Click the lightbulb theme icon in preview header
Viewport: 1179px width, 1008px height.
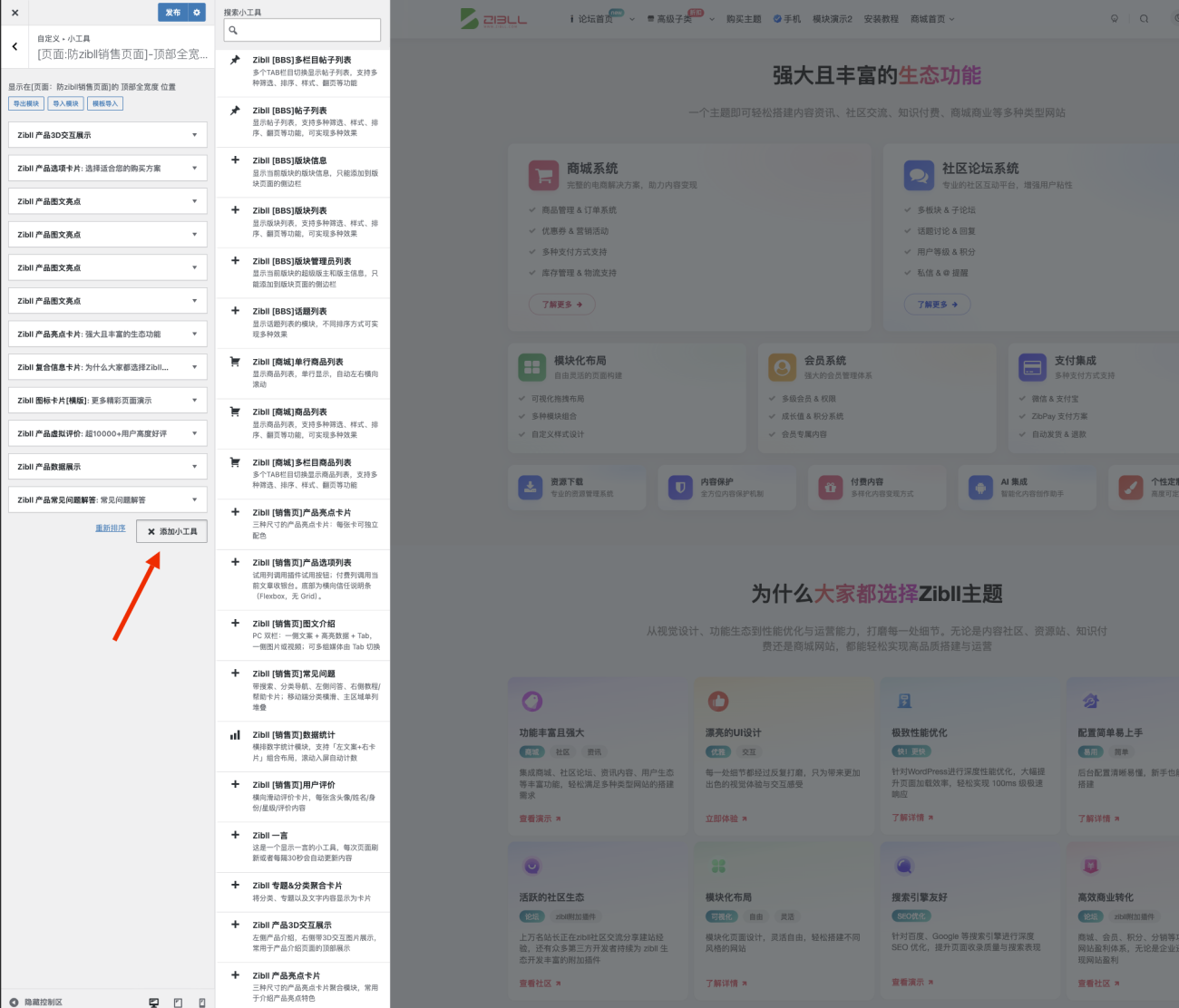pyautogui.click(x=1115, y=18)
